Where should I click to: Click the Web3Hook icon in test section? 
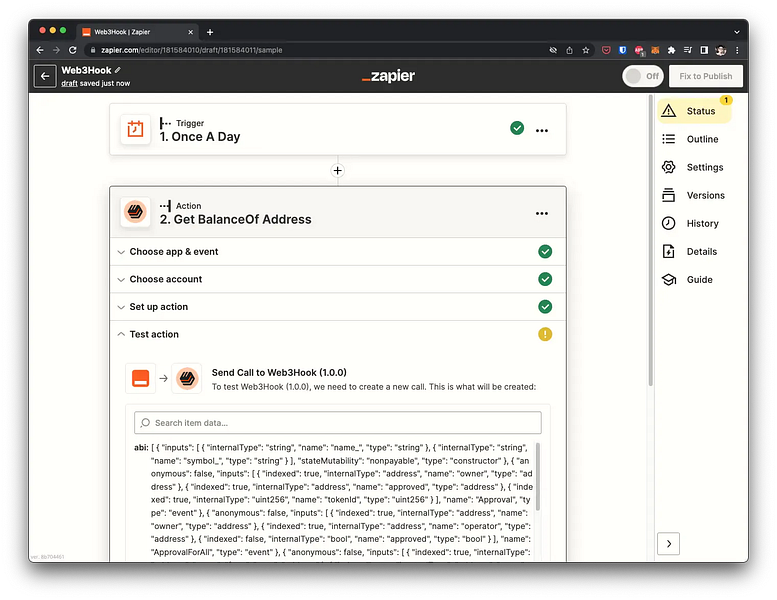pyautogui.click(x=187, y=379)
